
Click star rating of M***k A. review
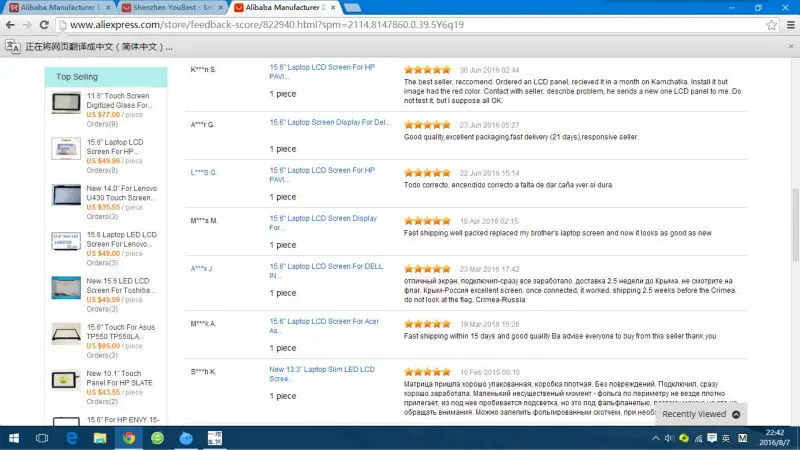pos(428,324)
